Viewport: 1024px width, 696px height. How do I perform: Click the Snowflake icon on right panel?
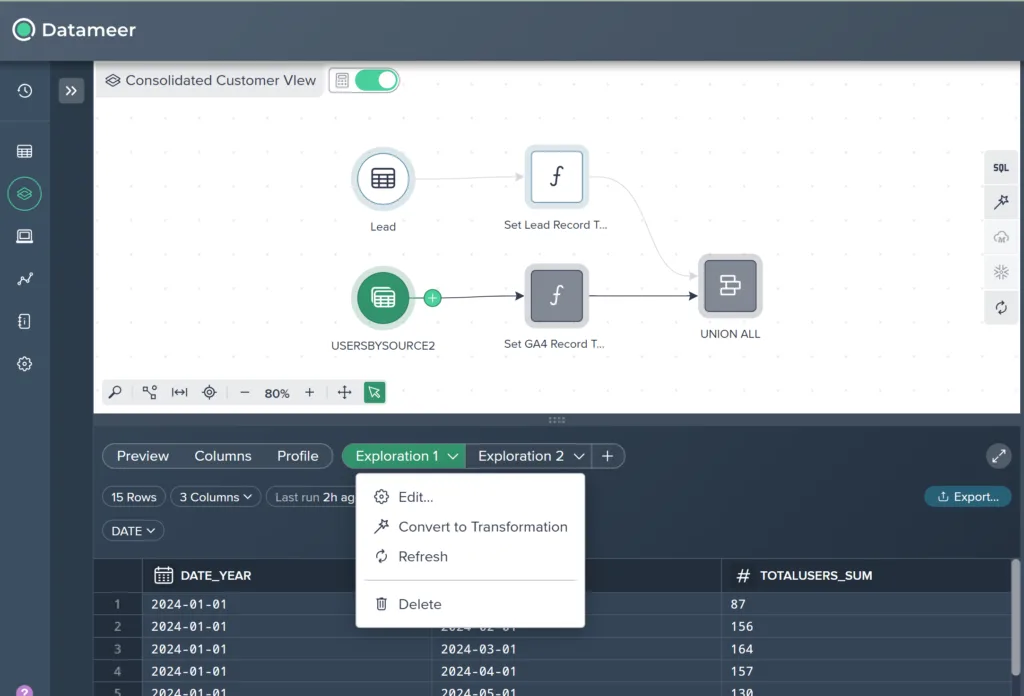click(1000, 272)
